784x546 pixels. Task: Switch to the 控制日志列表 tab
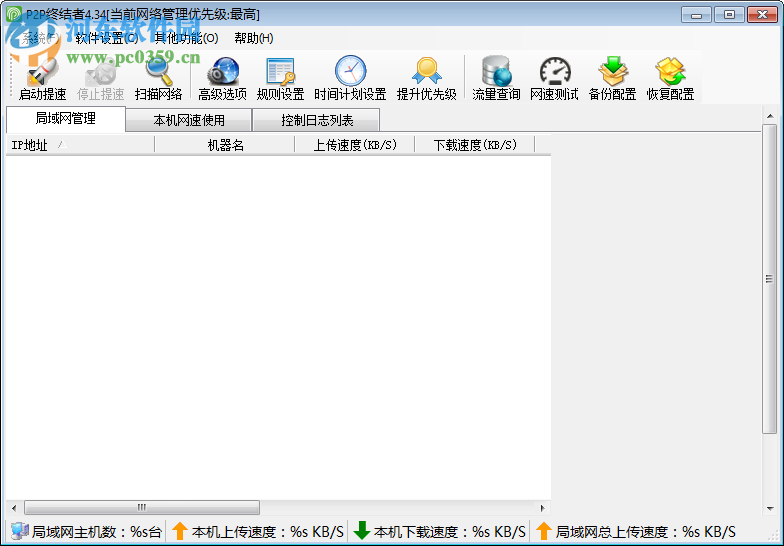316,120
